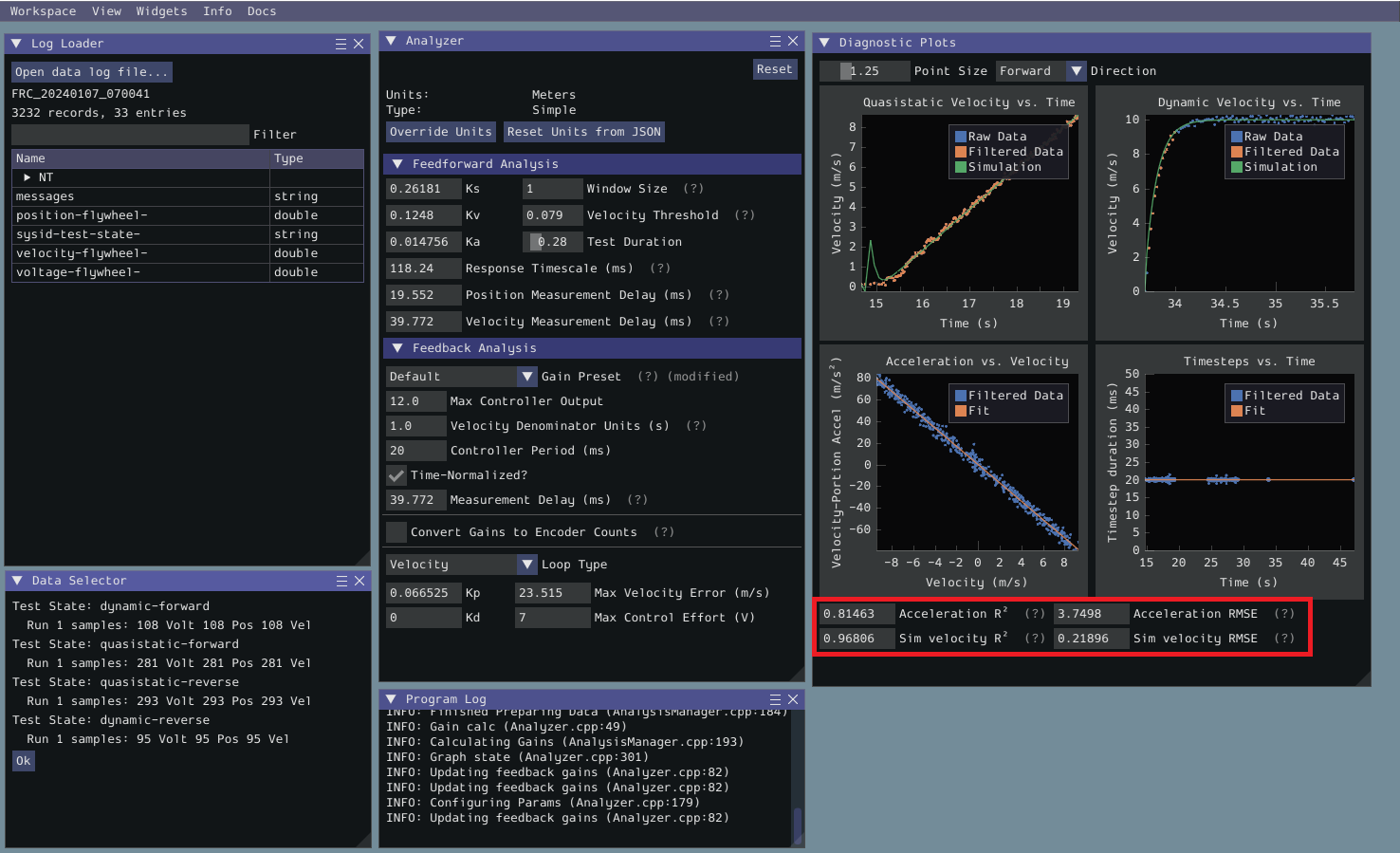This screenshot has width=1400, height=853.
Task: Open the Widgets menu
Action: (161, 10)
